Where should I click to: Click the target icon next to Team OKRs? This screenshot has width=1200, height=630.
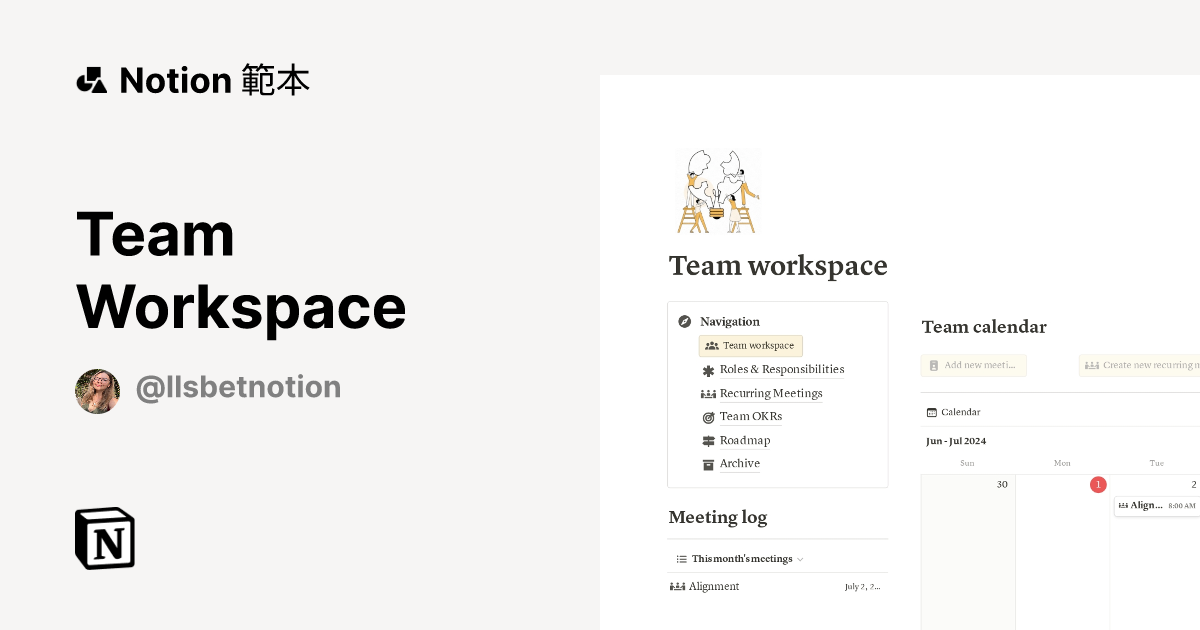[x=708, y=417]
